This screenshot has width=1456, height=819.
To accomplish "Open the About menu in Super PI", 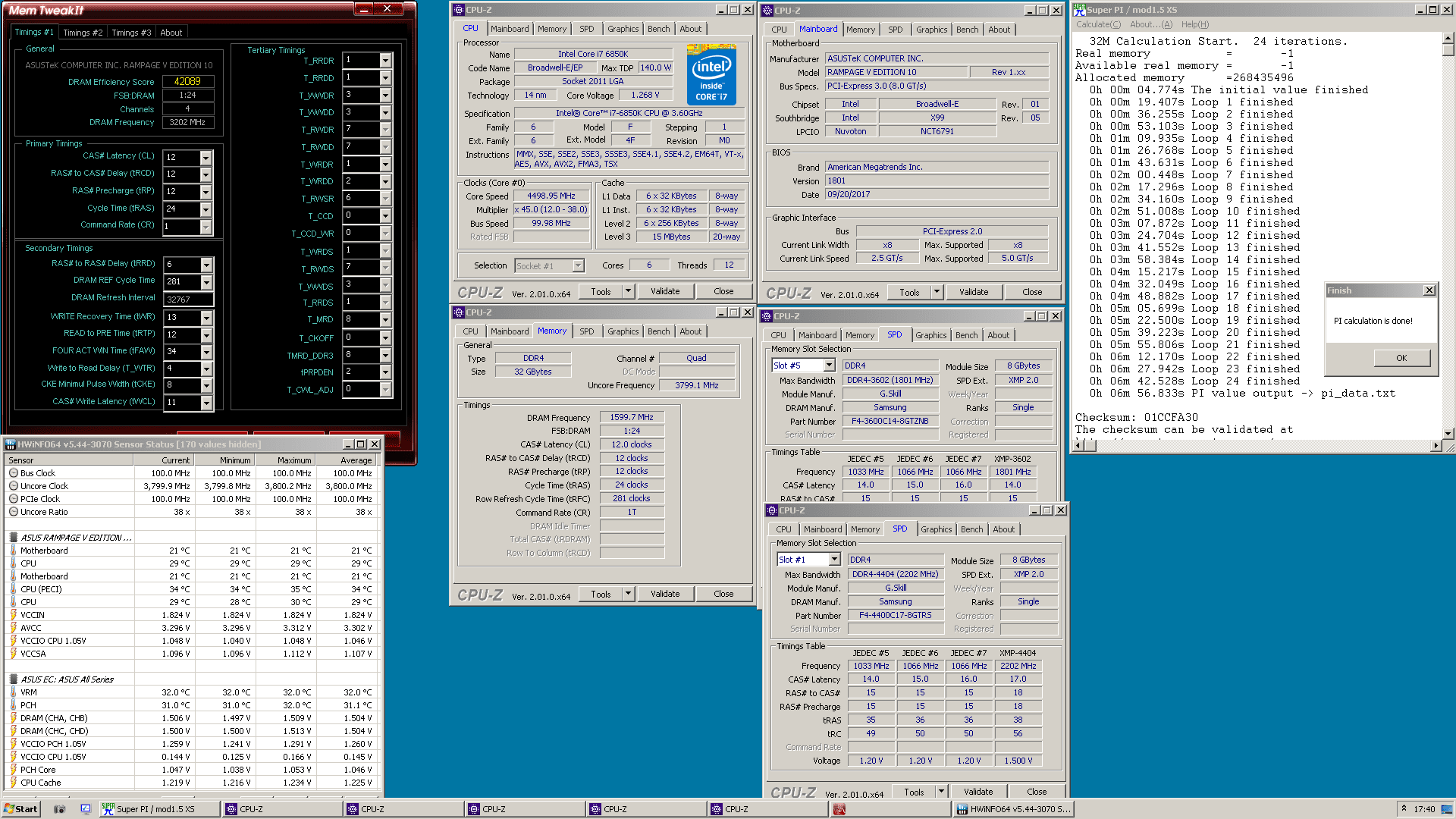I will coord(1150,24).
